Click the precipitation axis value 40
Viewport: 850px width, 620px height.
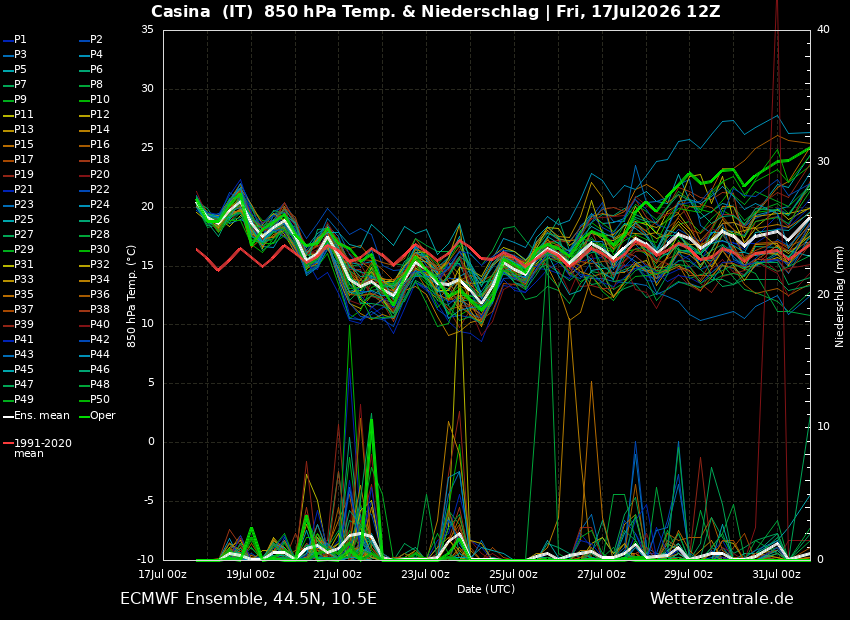pyautogui.click(x=823, y=29)
